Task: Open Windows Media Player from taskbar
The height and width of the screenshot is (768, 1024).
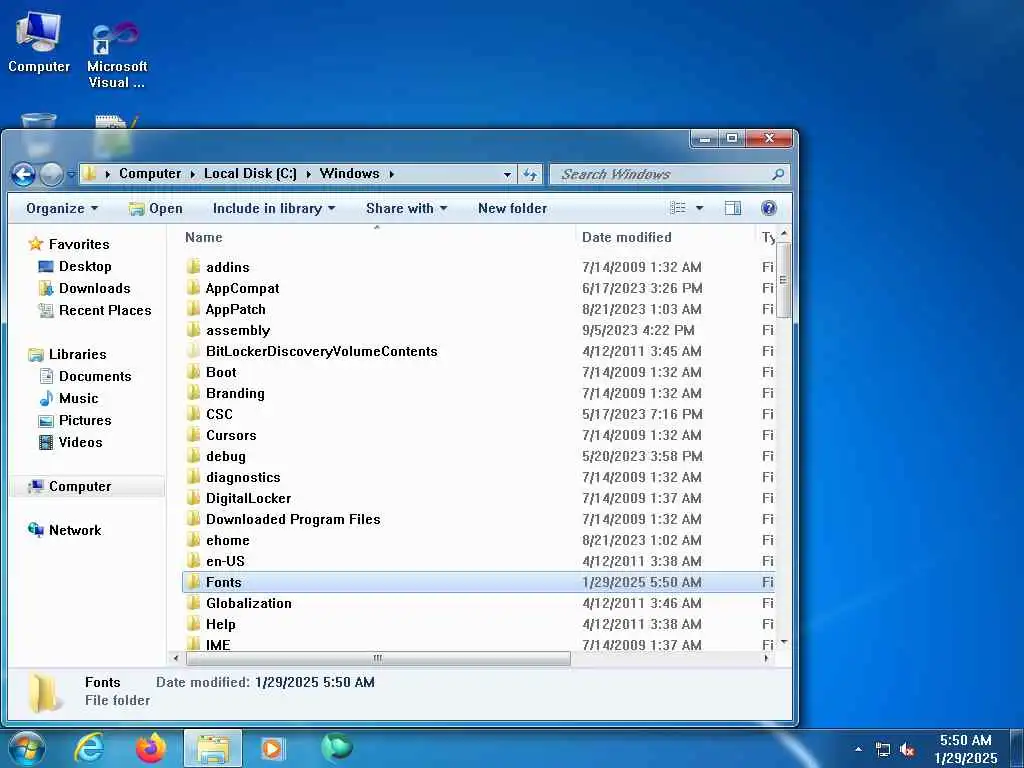Action: [272, 748]
